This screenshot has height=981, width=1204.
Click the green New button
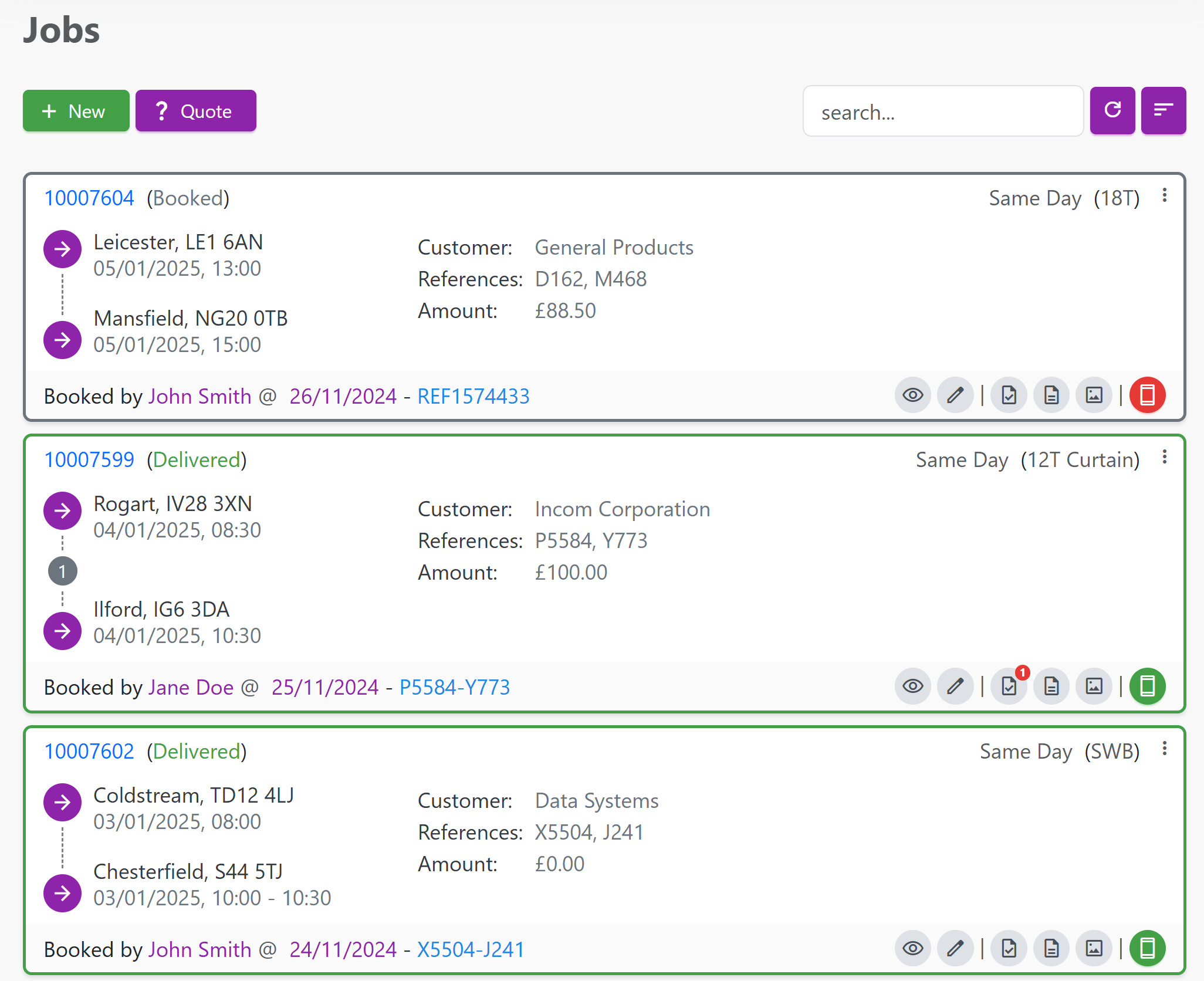(76, 111)
